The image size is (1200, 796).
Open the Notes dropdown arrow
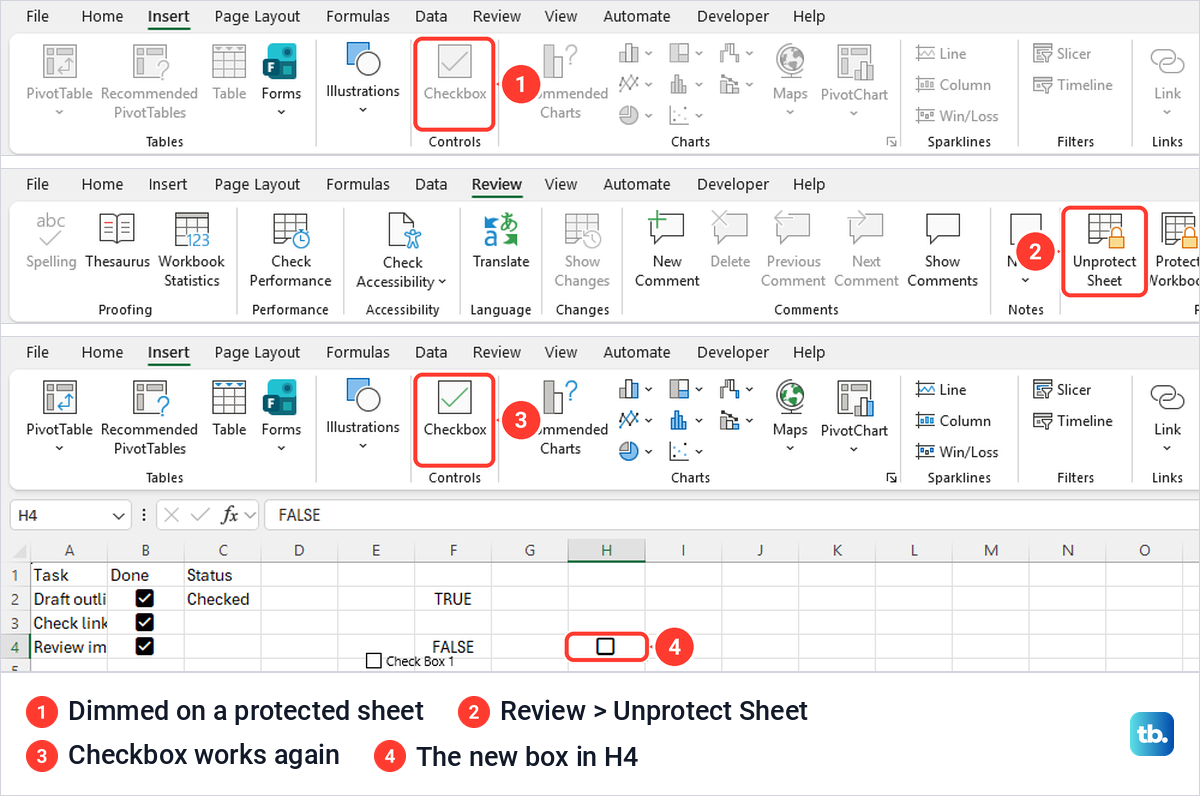coord(1025,281)
